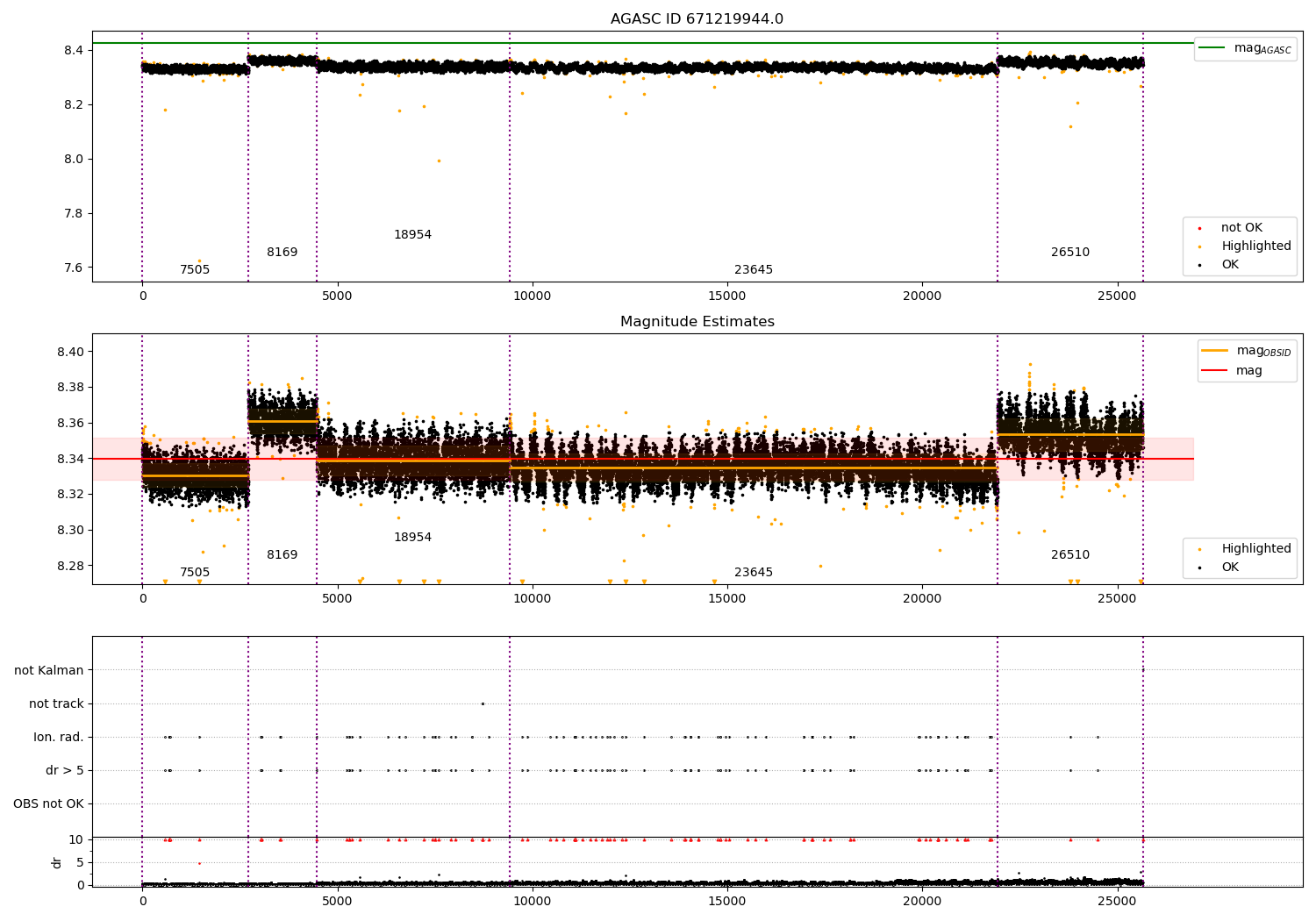Click obsid label 18954 in Magnitude Estimates plot
Screen dimensions: 1316x921
click(412, 538)
